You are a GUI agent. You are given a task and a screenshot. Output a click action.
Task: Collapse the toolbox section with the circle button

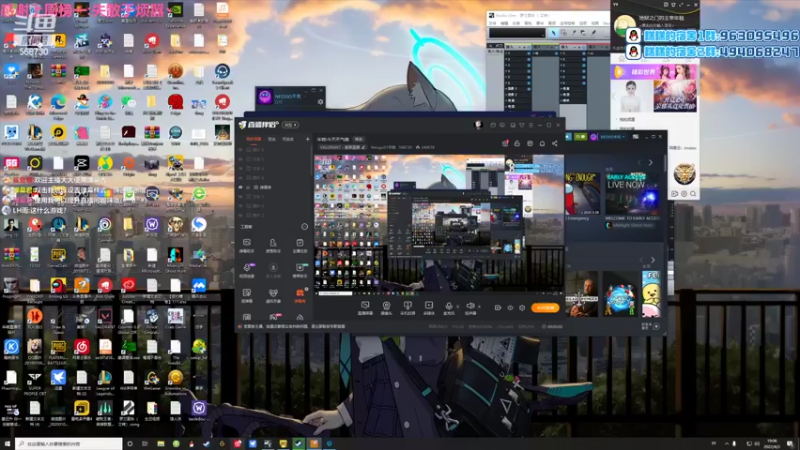point(305,227)
